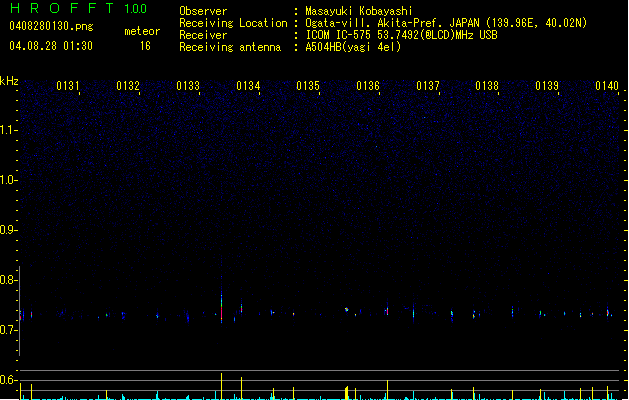Select the file name 0408280130.png
Viewport: 629px width, 400px height.
click(51, 26)
